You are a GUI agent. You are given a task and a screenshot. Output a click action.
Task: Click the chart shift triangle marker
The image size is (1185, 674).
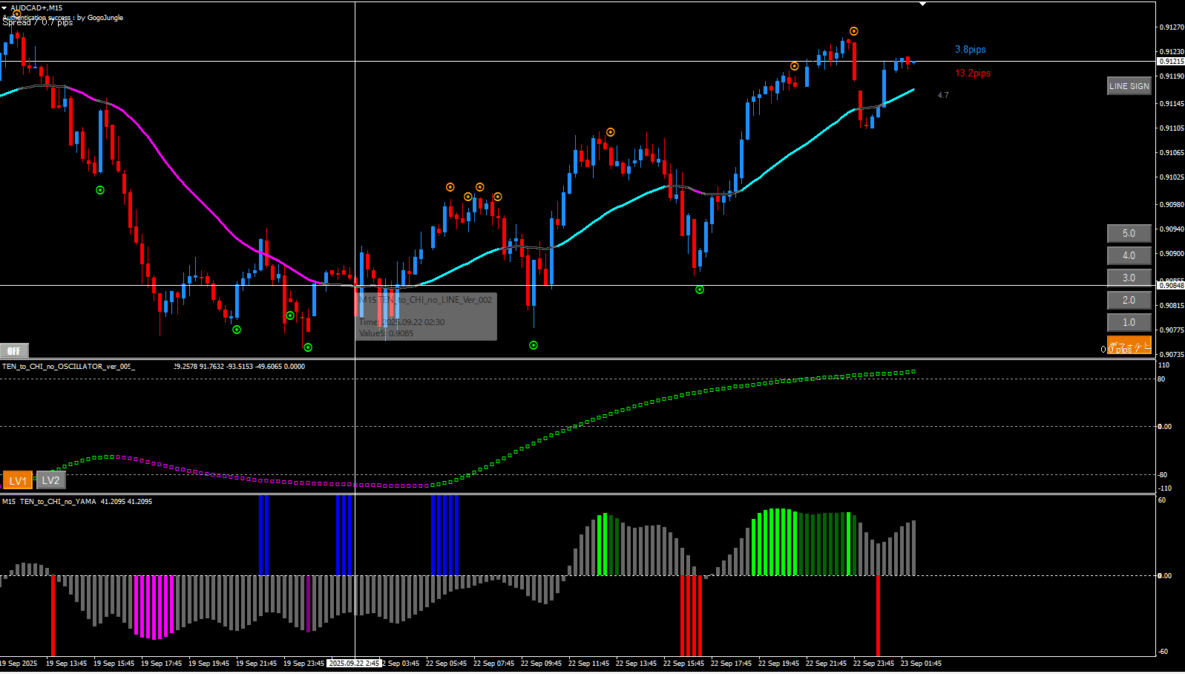923,4
